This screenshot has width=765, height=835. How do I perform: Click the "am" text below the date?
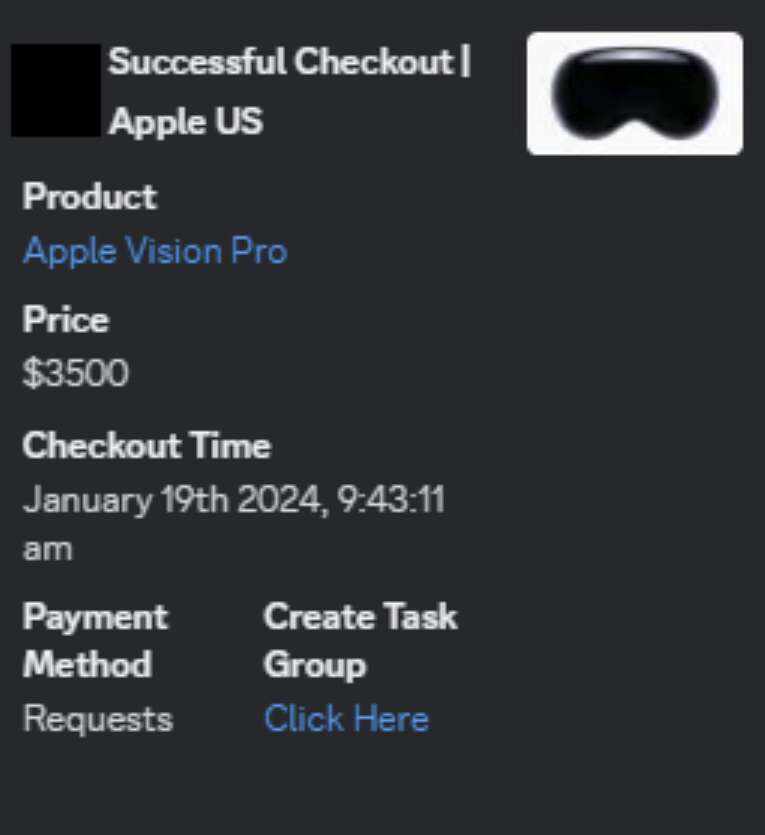click(x=47, y=549)
